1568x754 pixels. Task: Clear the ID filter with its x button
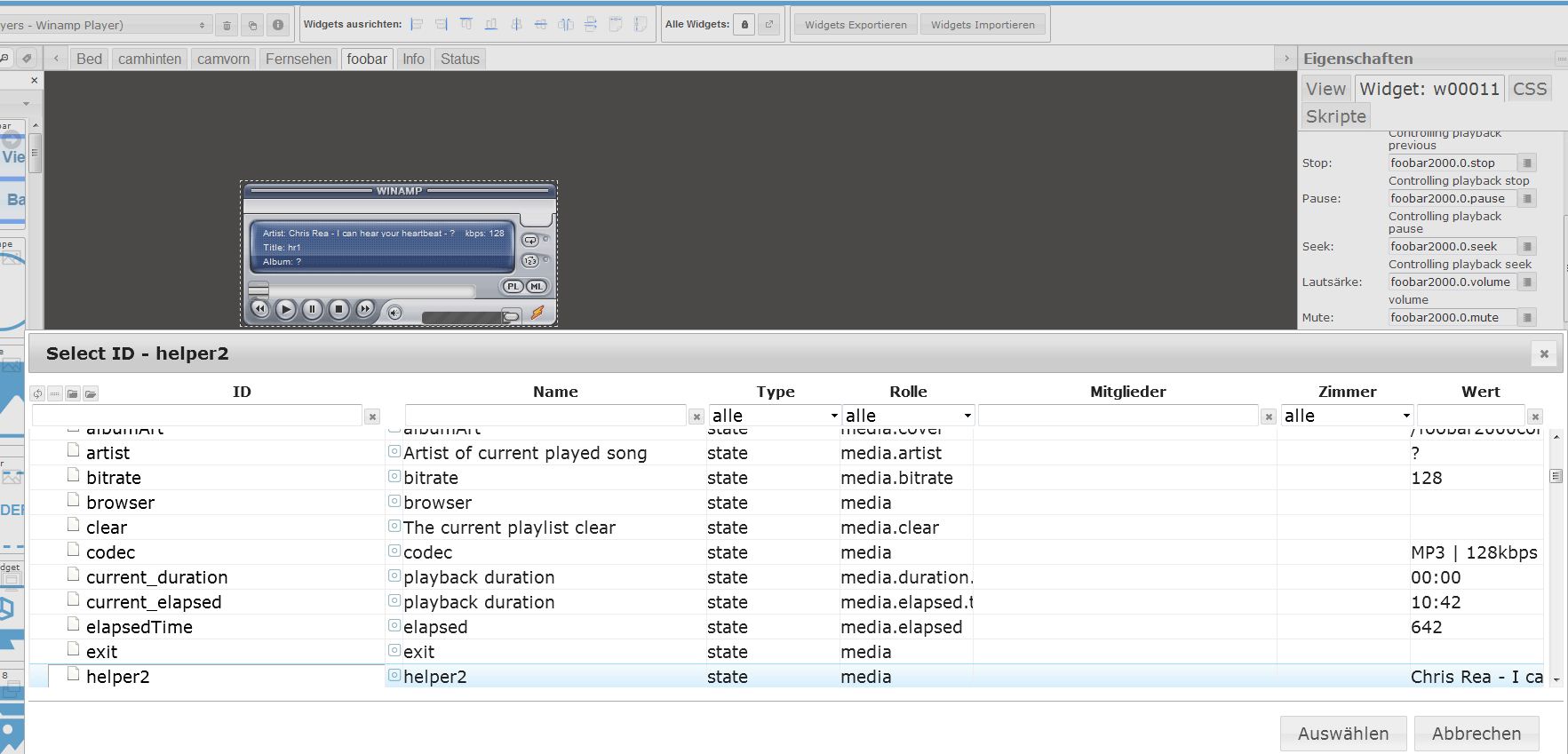(372, 417)
